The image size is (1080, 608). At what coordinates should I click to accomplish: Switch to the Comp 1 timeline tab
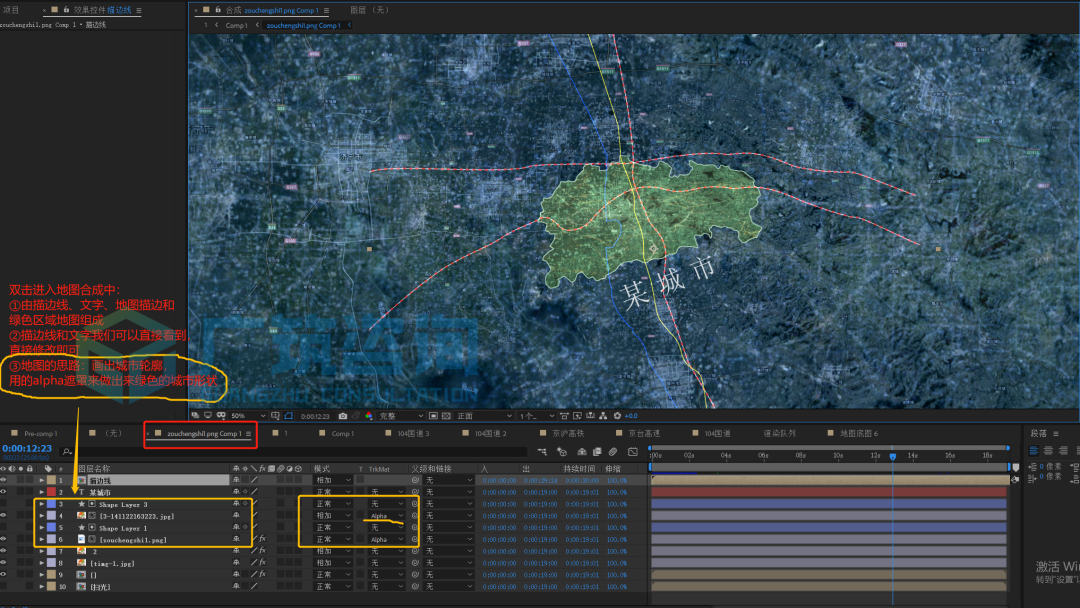[342, 433]
